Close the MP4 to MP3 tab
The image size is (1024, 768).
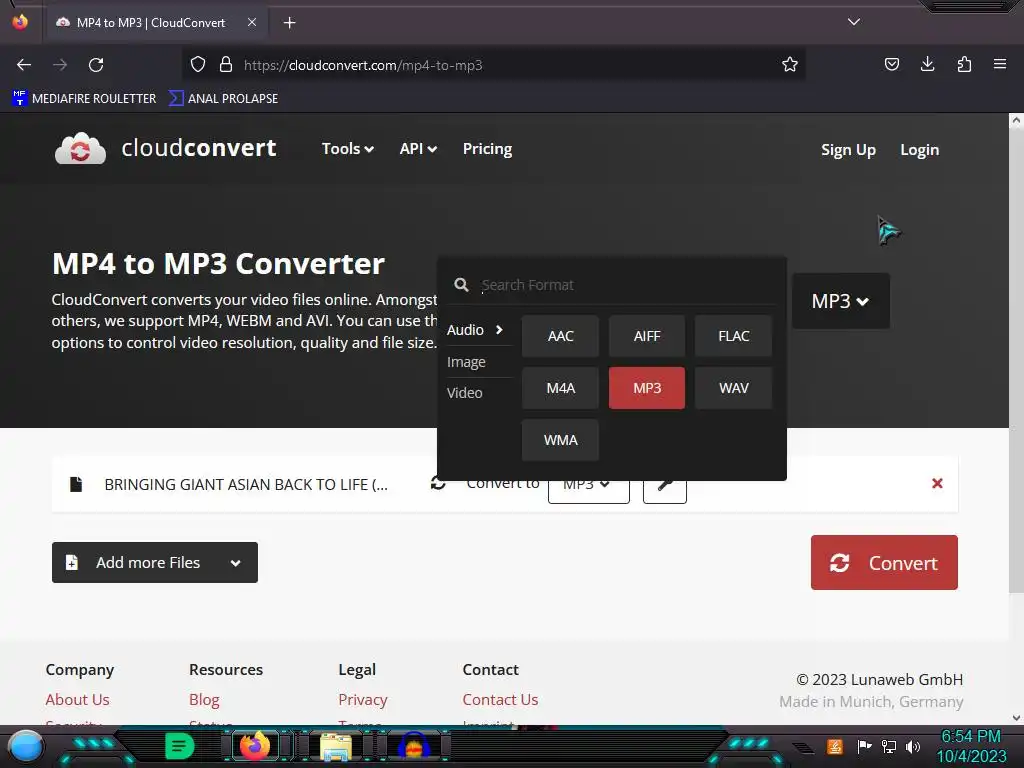(x=252, y=22)
